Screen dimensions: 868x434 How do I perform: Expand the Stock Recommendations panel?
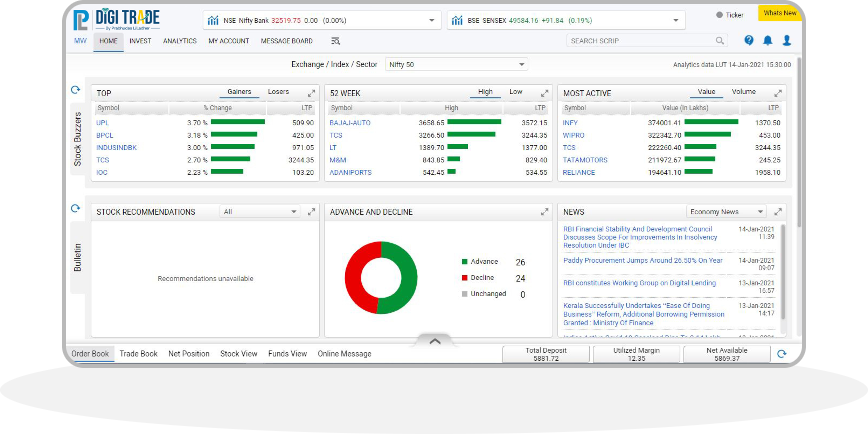tap(312, 211)
